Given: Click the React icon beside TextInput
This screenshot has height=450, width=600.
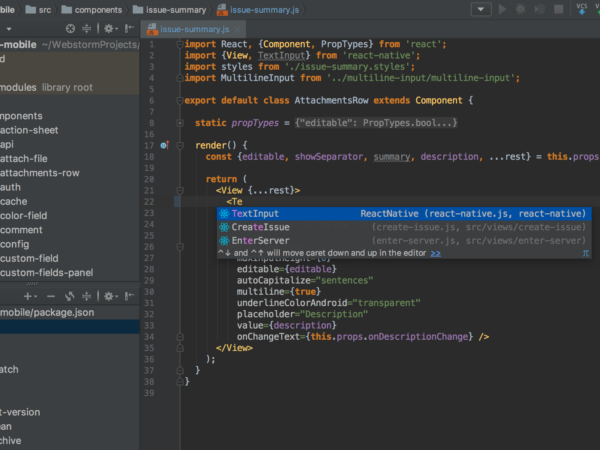Looking at the screenshot, I should [224, 214].
